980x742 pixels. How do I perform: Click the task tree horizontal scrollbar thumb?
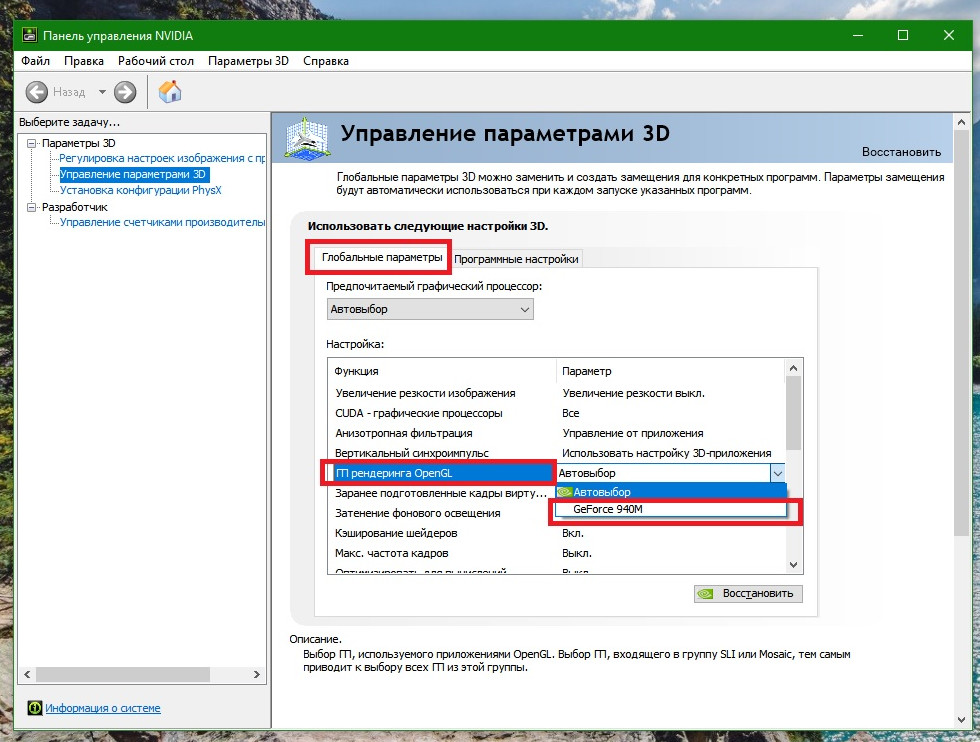coord(122,674)
